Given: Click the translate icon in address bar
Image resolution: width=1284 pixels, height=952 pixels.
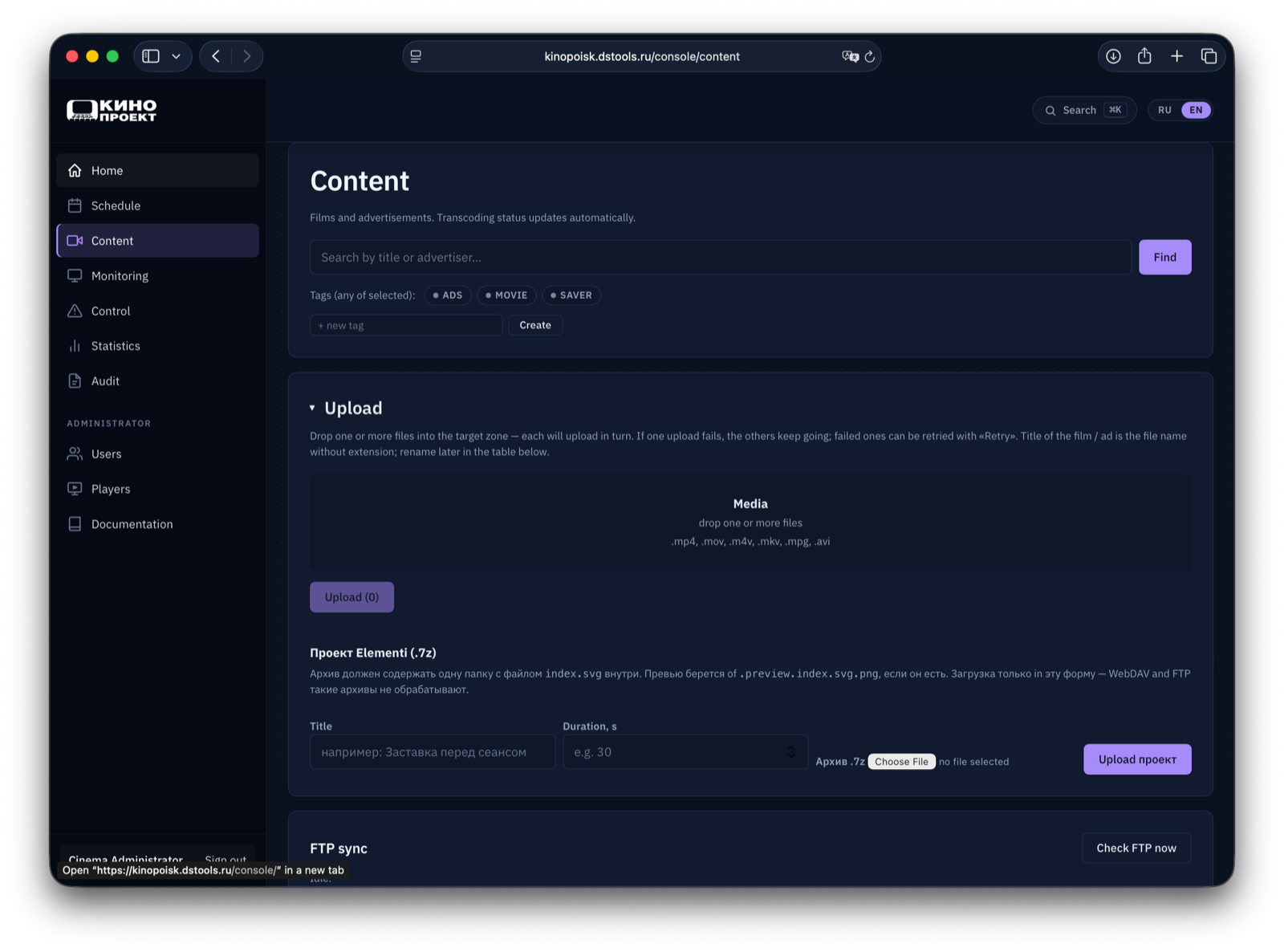Looking at the screenshot, I should tap(850, 56).
